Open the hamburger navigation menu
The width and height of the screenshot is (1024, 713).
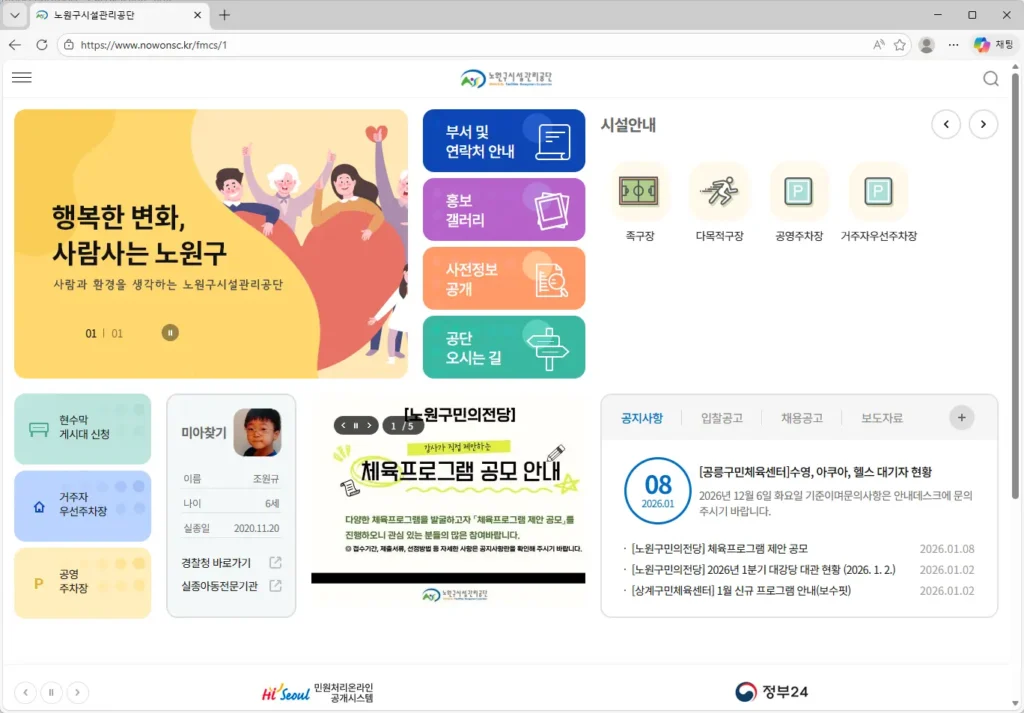22,78
